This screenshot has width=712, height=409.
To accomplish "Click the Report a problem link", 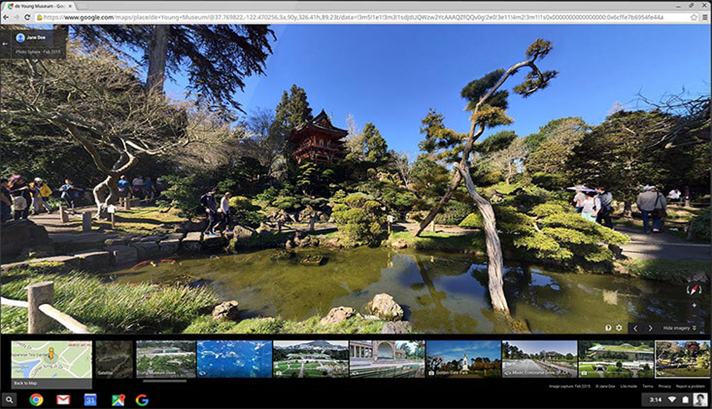I will tap(690, 386).
